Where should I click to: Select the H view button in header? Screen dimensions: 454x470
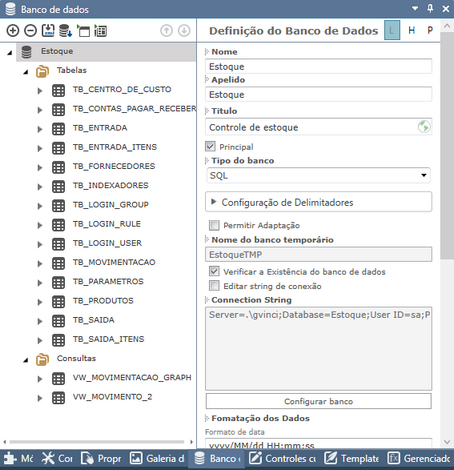[x=411, y=30]
